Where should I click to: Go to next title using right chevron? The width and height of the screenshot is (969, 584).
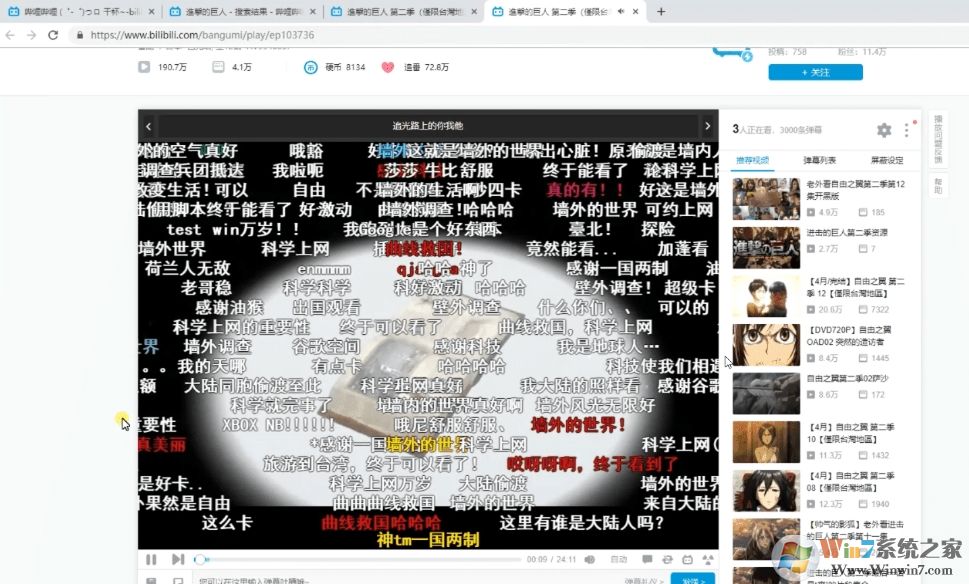[708, 126]
